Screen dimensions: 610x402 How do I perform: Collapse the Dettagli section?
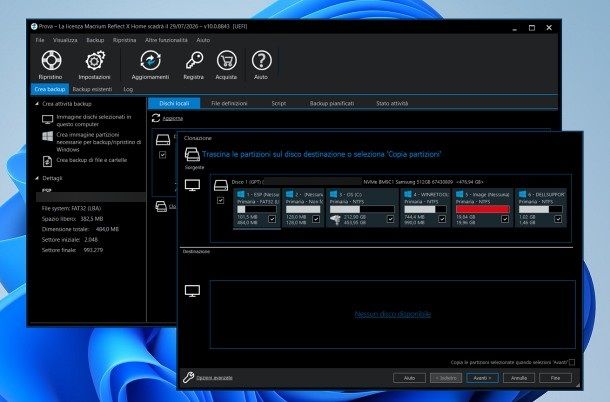tap(37, 178)
